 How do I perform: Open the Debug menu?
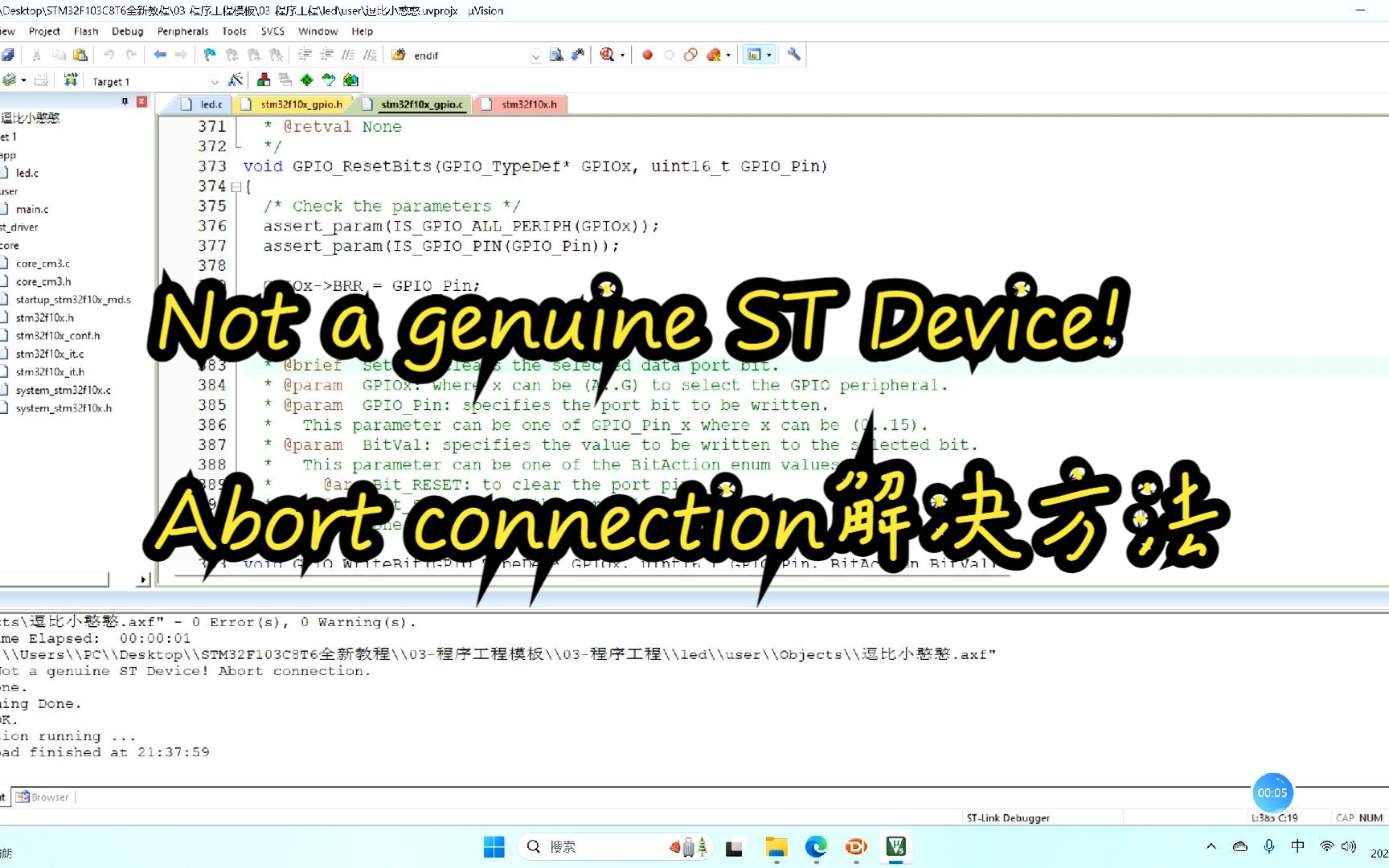128,31
